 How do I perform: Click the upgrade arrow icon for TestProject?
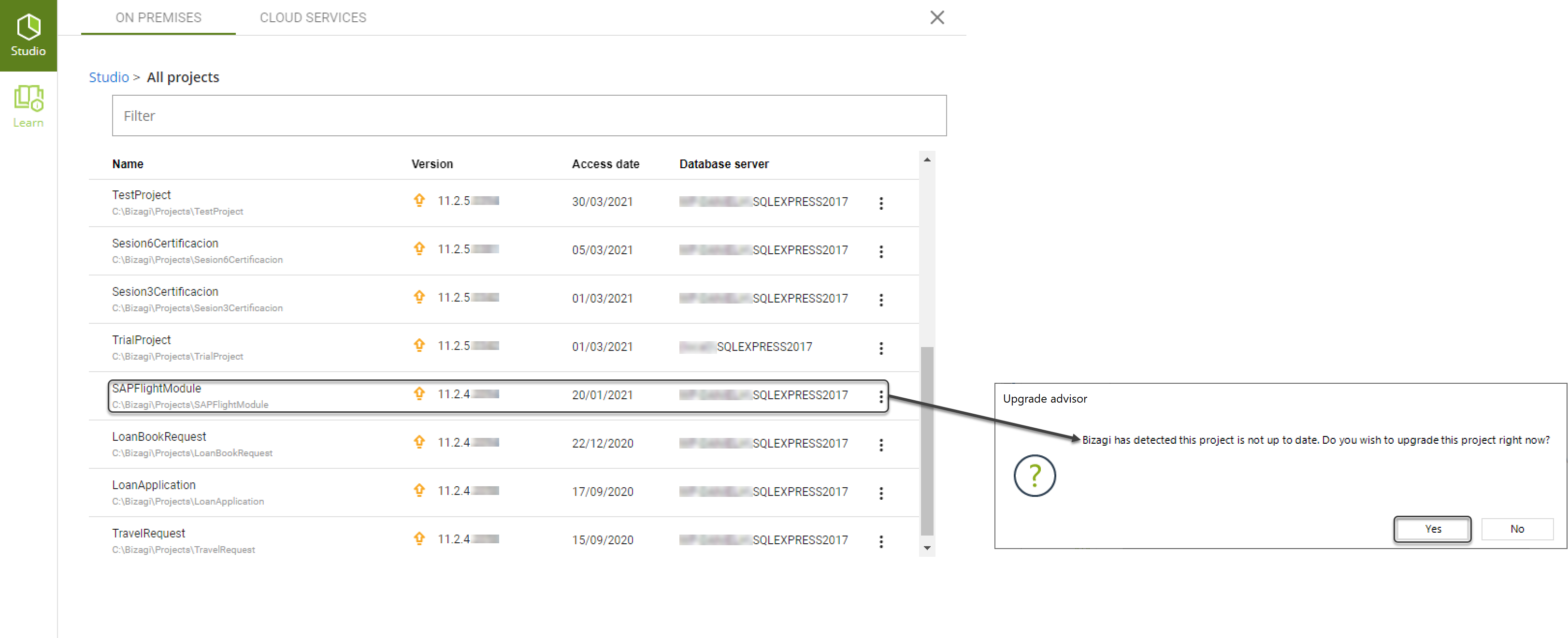click(419, 200)
